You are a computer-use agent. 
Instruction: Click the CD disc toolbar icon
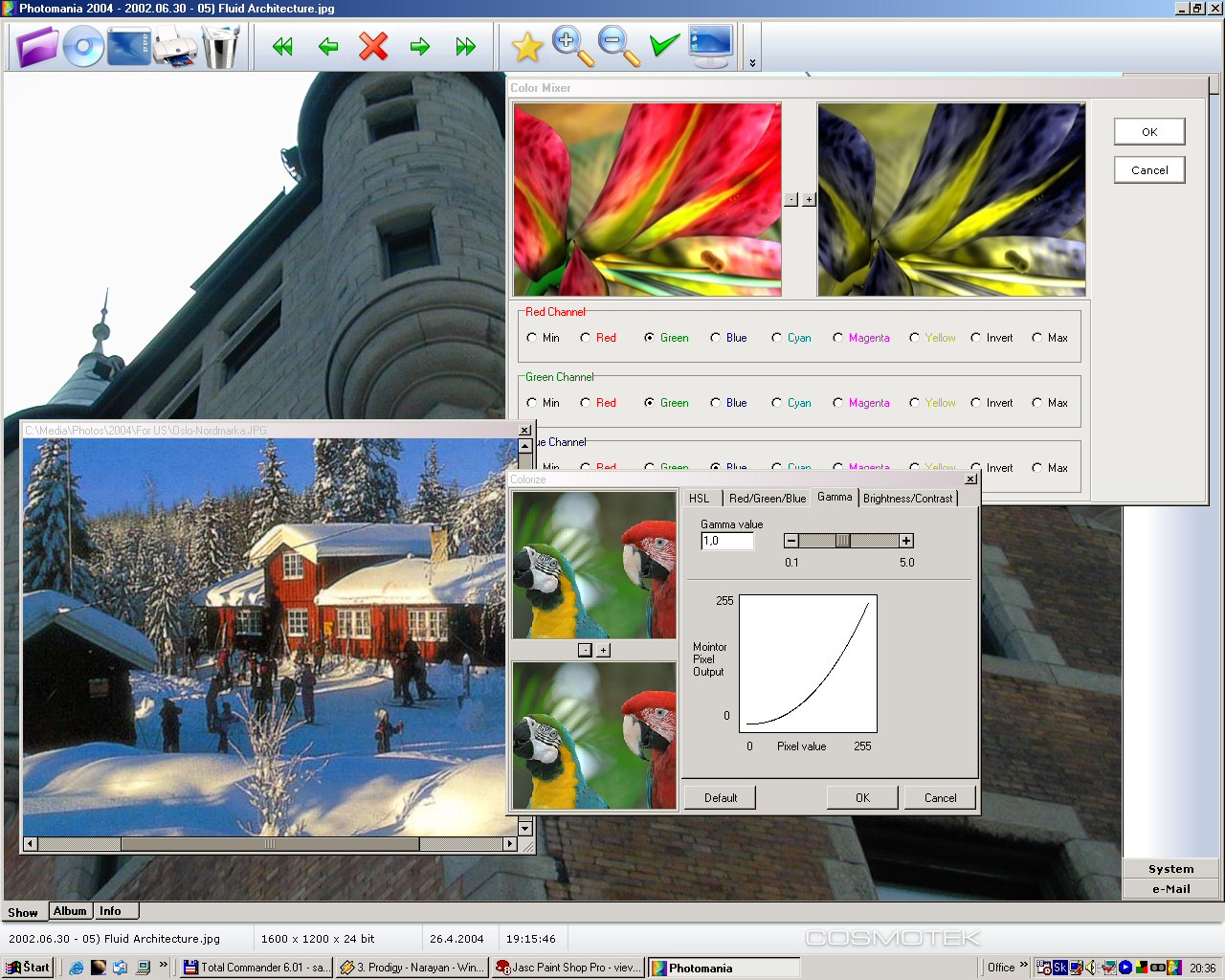click(83, 46)
